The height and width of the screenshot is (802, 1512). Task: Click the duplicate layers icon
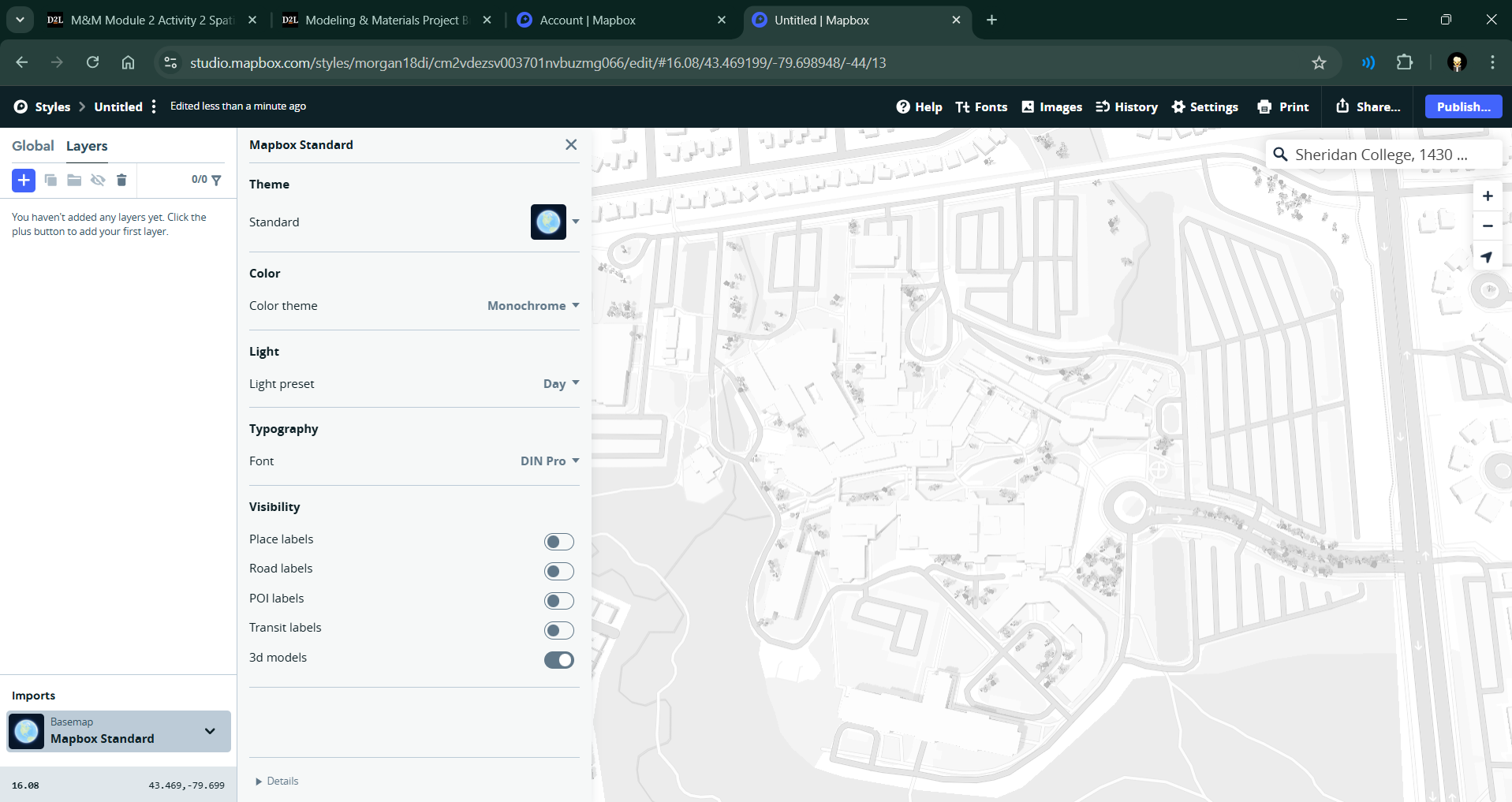50,181
